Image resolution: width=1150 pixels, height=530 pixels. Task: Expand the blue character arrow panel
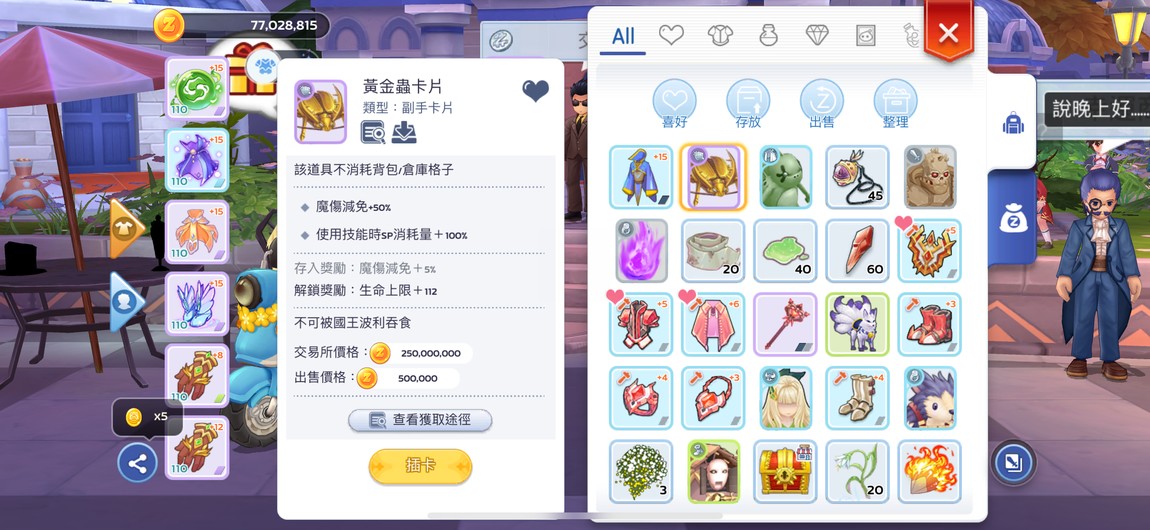127,302
